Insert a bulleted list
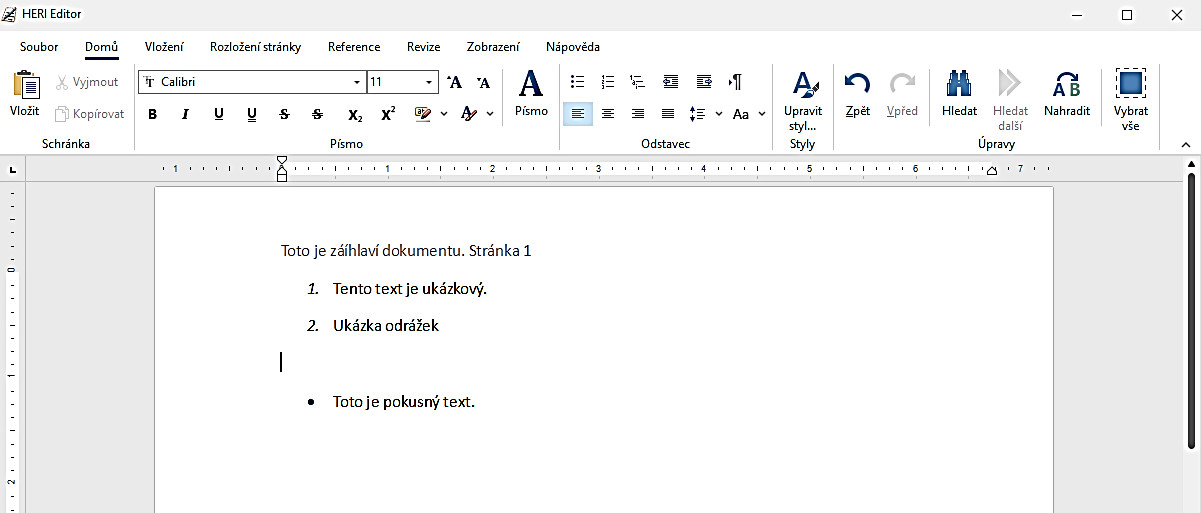This screenshot has width=1201, height=513. (577, 82)
